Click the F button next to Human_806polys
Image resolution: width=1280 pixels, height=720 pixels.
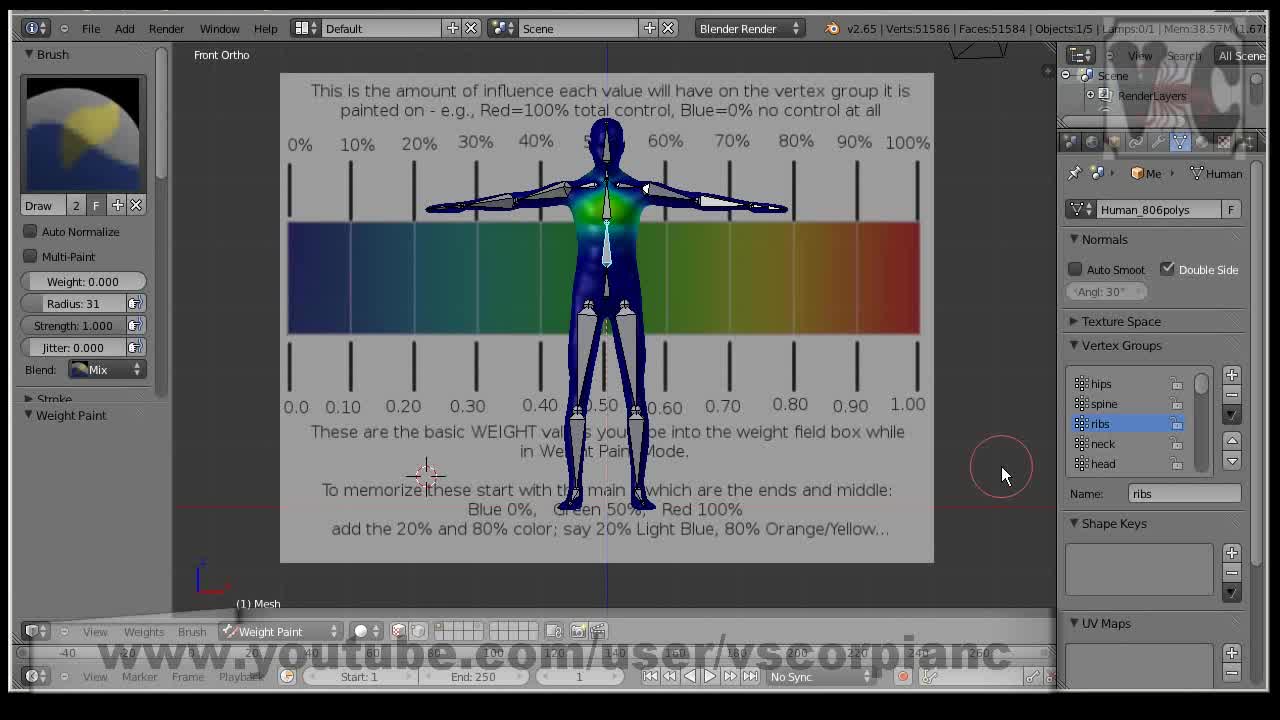(x=1233, y=208)
